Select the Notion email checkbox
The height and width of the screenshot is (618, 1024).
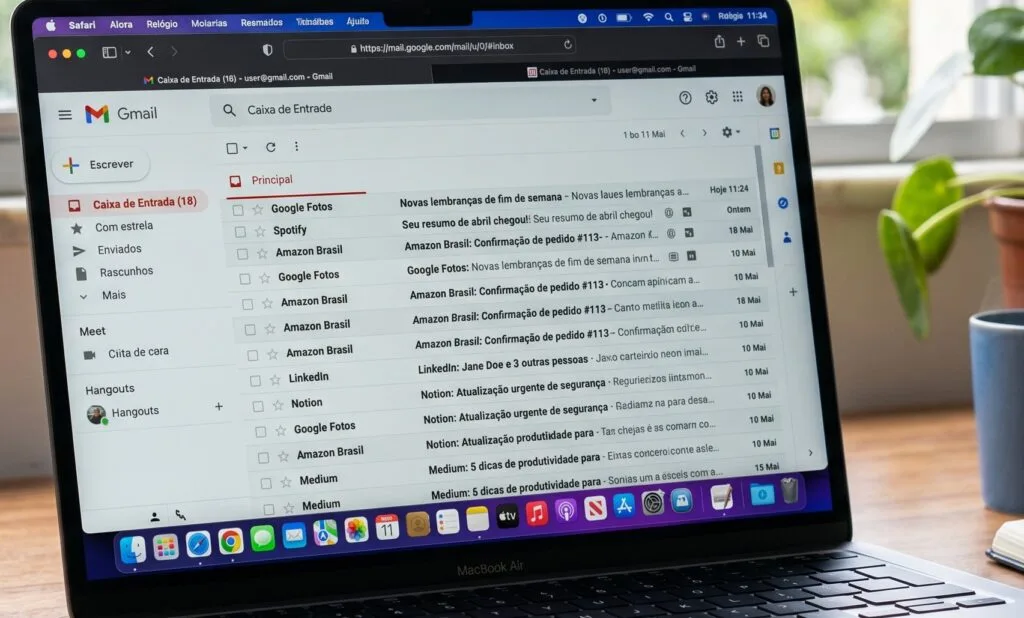tap(258, 406)
